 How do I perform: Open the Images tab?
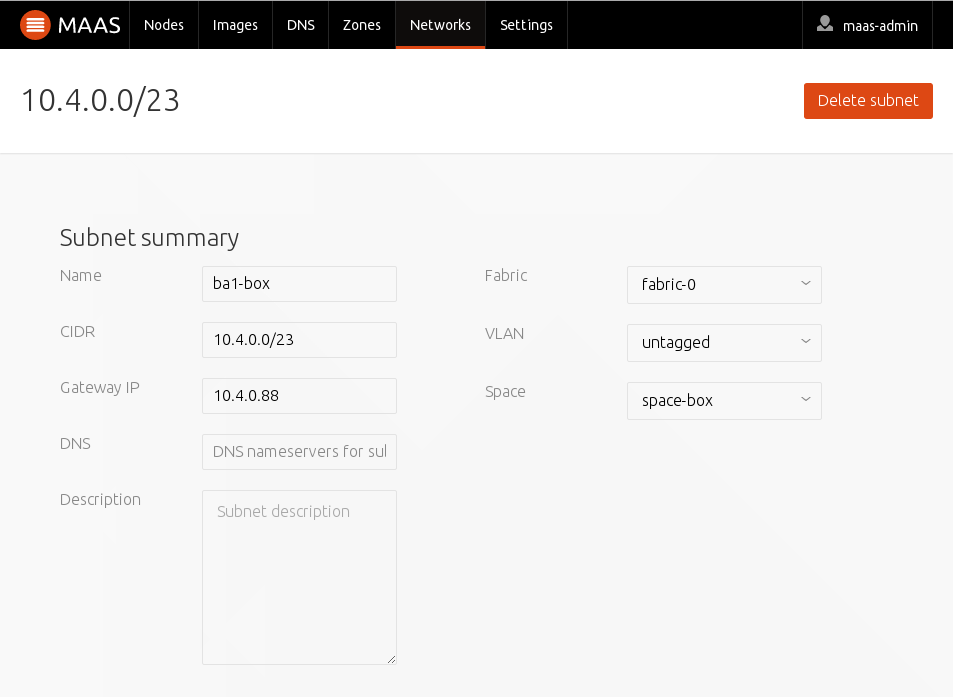[235, 25]
